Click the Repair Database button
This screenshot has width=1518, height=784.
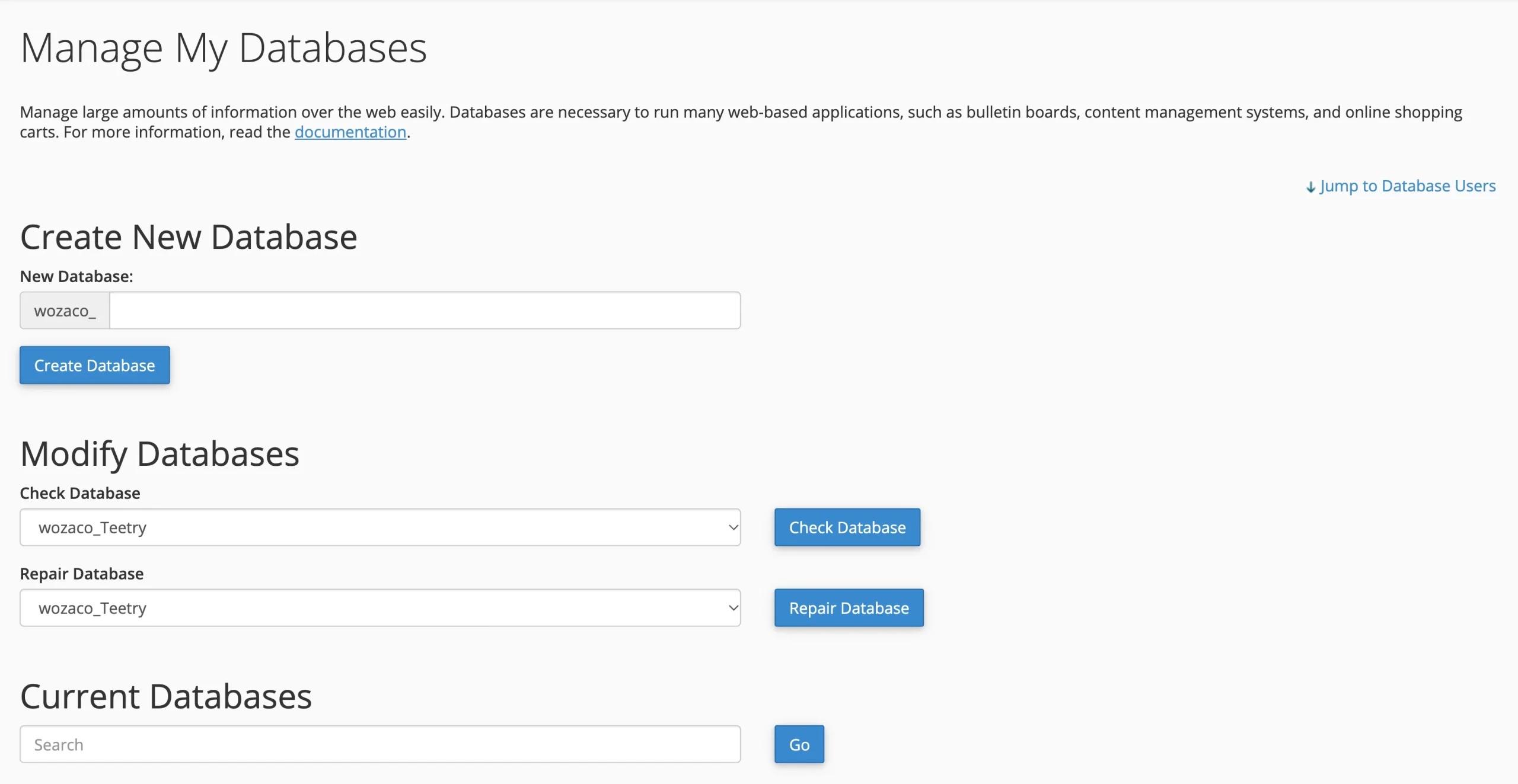[849, 608]
